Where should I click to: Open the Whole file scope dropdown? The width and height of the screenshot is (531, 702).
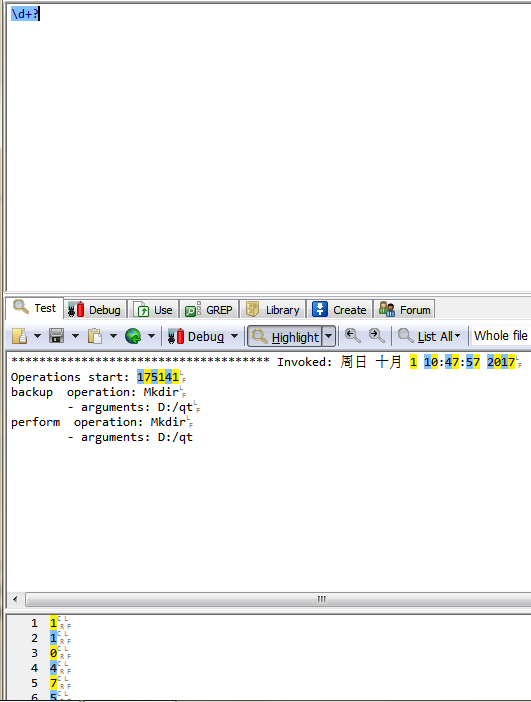[x=501, y=336]
